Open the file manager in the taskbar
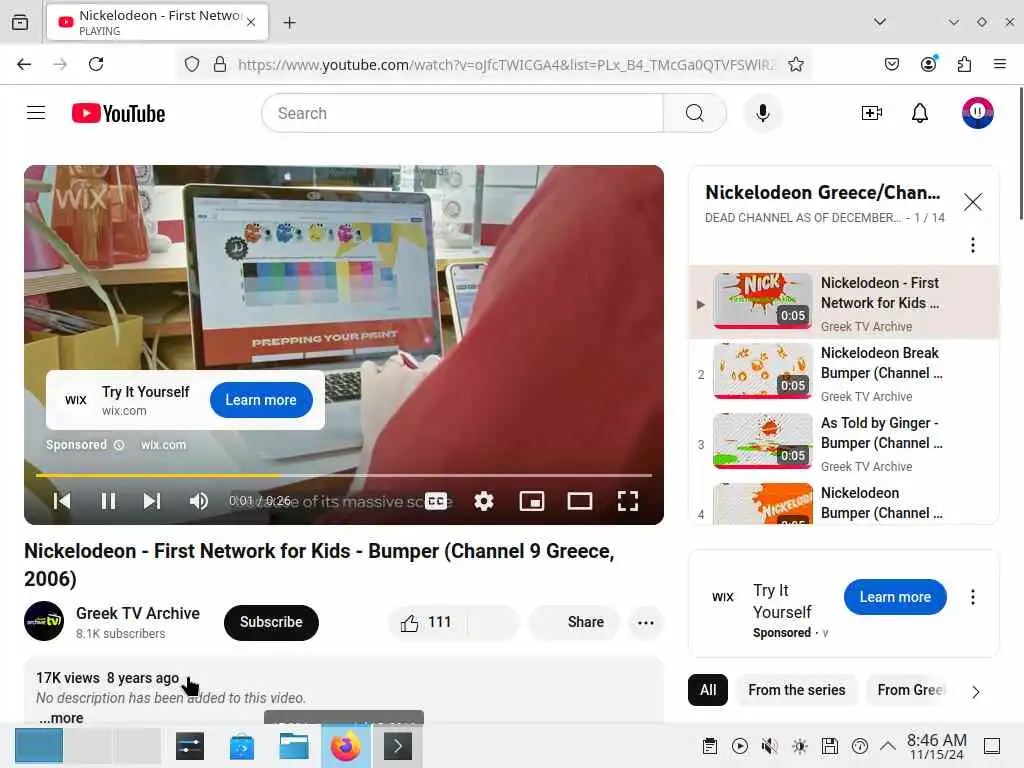The image size is (1024, 768). click(293, 746)
